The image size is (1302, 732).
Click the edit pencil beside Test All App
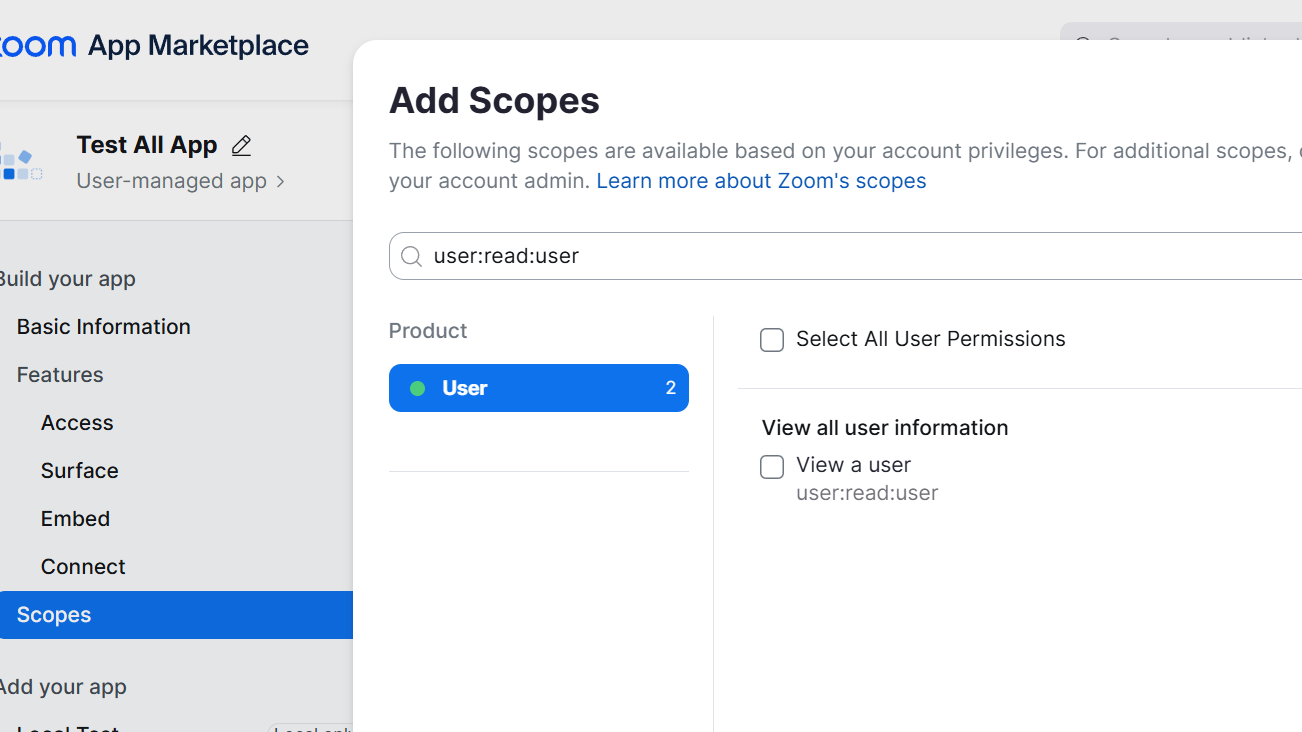pyautogui.click(x=241, y=146)
